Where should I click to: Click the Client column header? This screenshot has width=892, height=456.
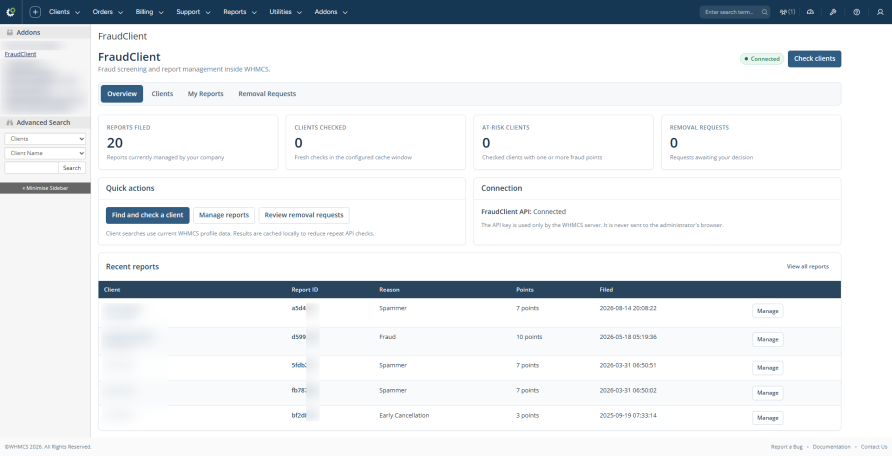[112, 289]
